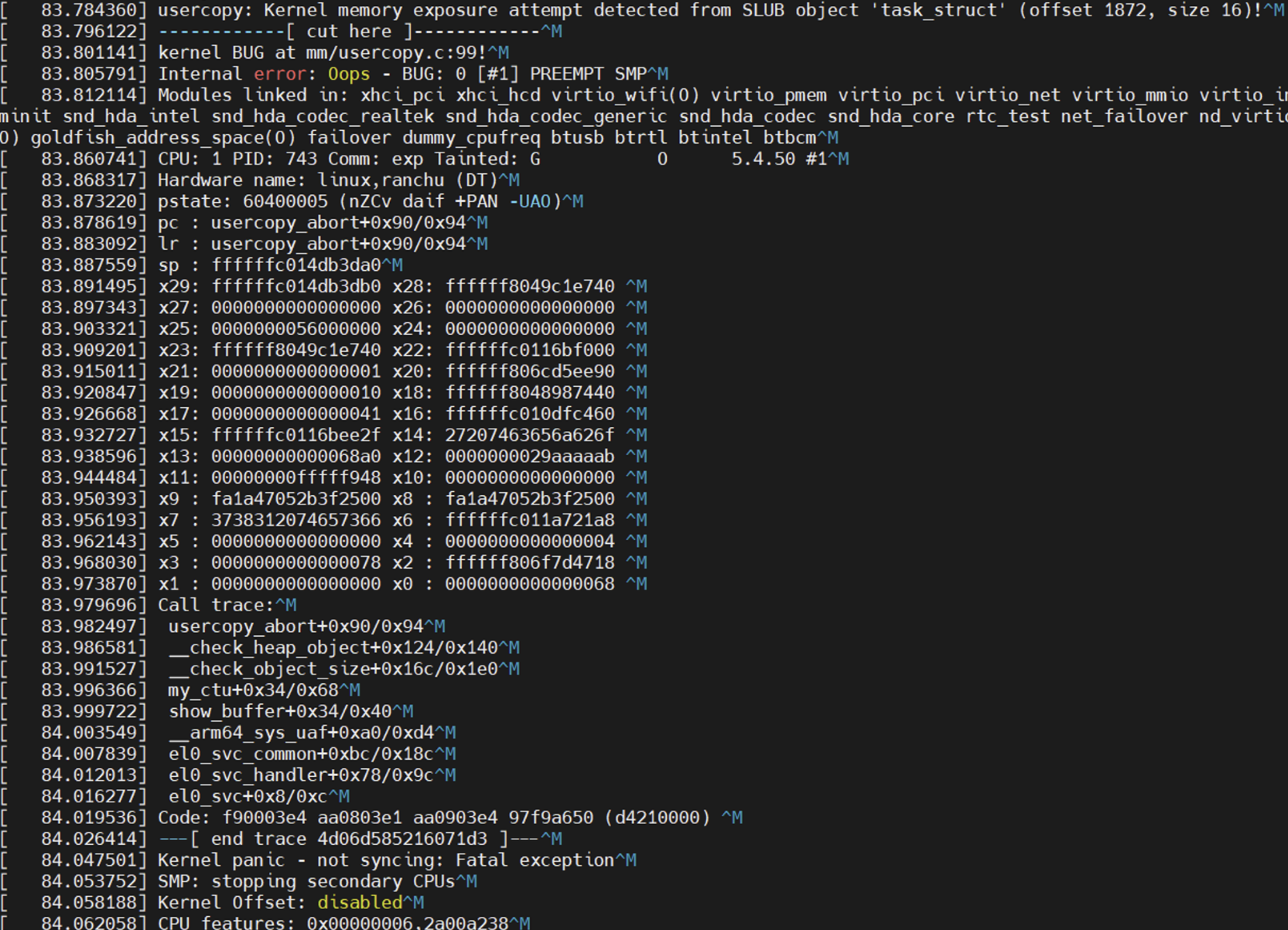This screenshot has width=1288, height=930.
Task: Click the 'el0_svc_handler+0x78/0x9c' trace entry
Action: [x=302, y=775]
